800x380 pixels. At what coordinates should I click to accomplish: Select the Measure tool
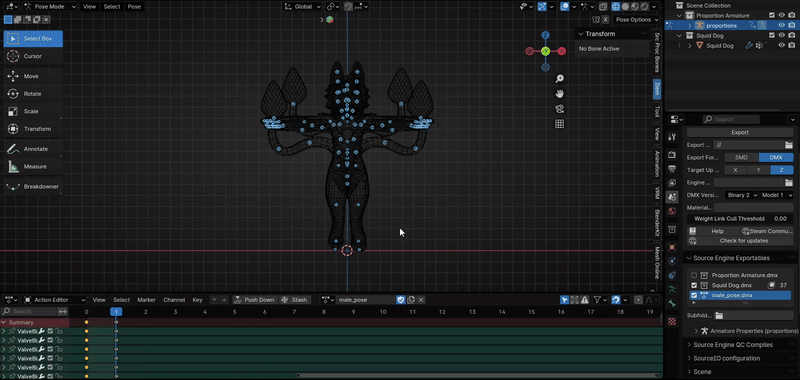tap(33, 166)
